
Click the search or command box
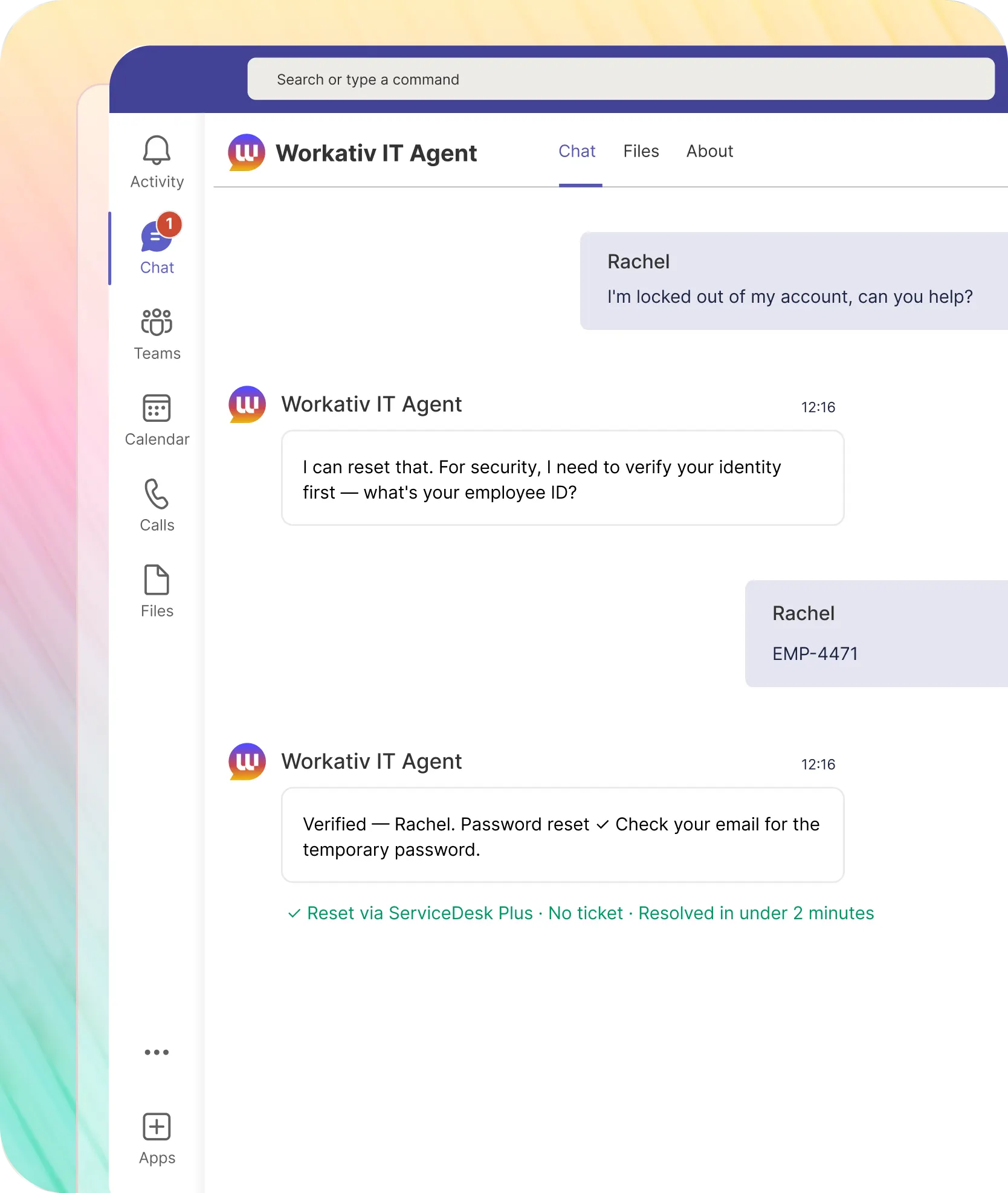click(621, 79)
